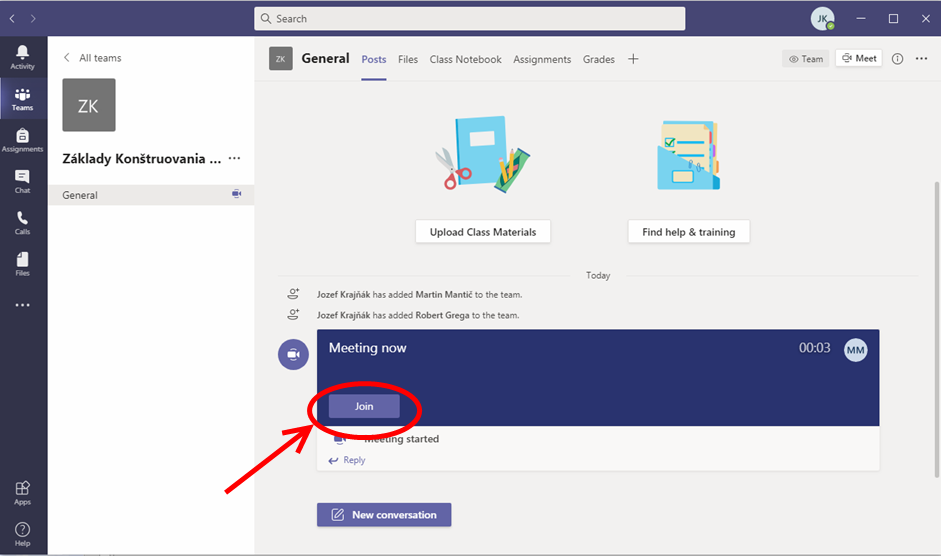Open the Chat icon
This screenshot has width=941, height=556.
tap(22, 181)
